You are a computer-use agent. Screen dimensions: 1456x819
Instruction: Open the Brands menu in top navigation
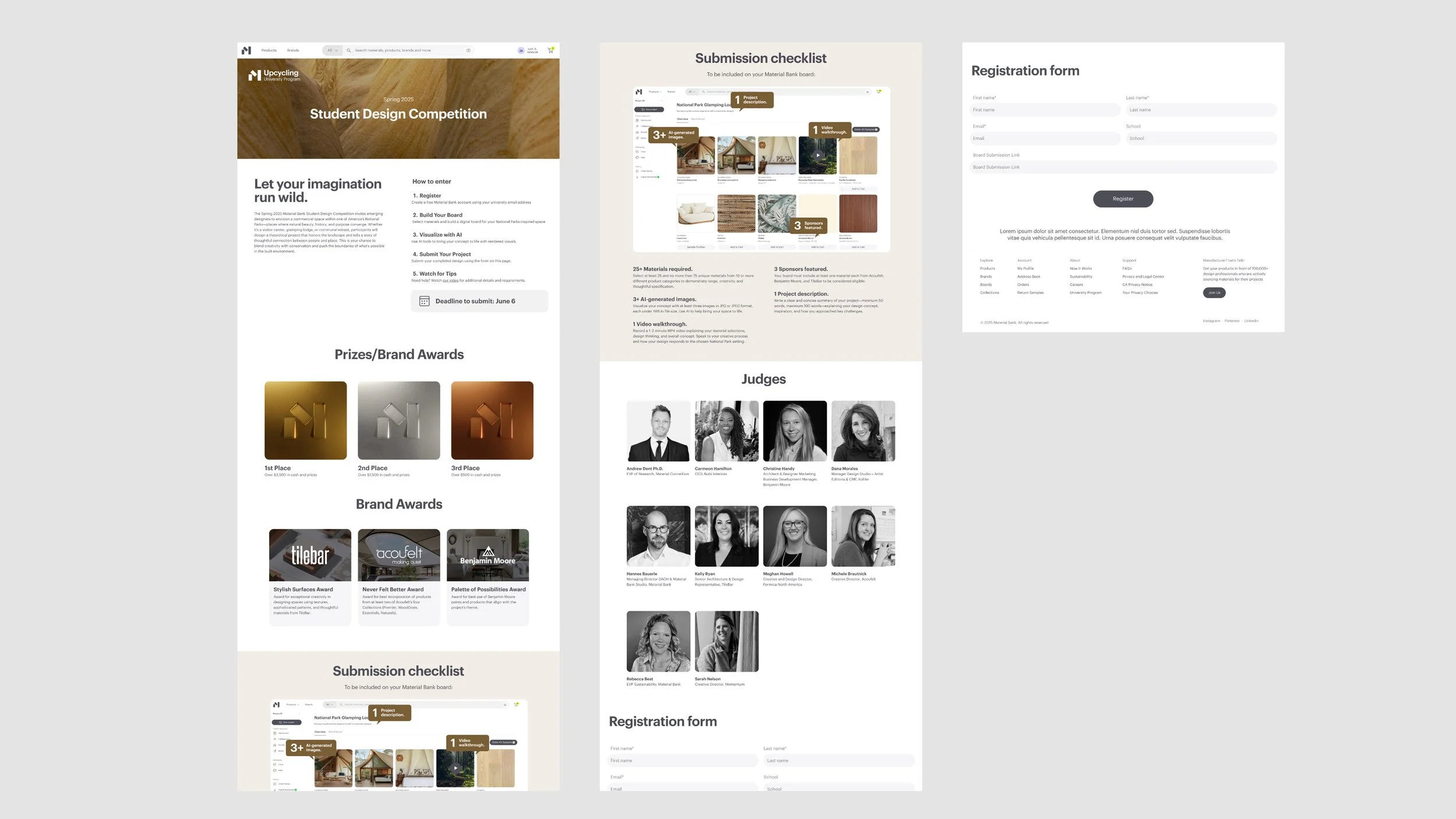(x=293, y=51)
